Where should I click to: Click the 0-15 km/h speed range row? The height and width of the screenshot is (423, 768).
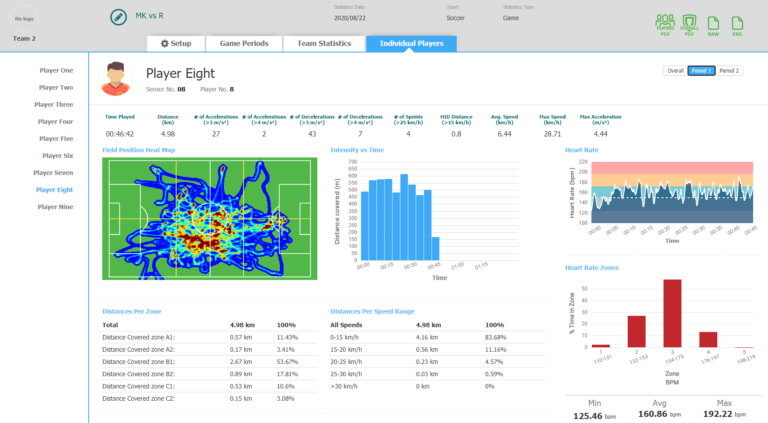point(437,337)
